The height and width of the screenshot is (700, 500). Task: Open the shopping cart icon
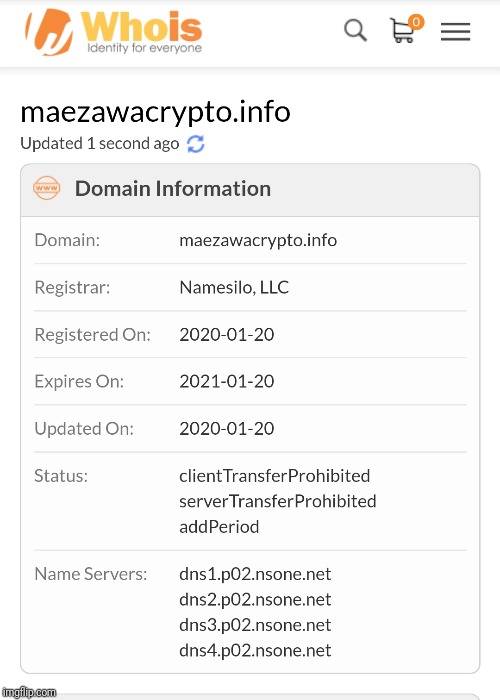[402, 31]
